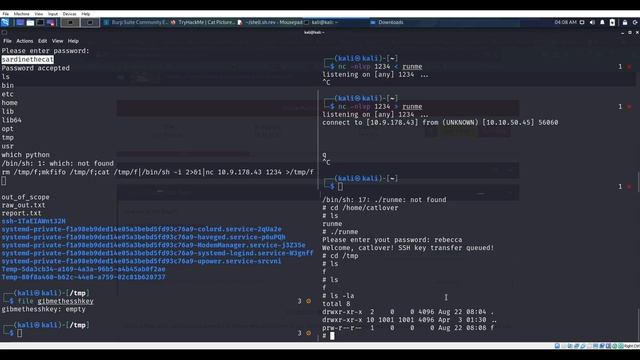Click the VirtualBox Right Ctrl host key indicator
The width and height of the screenshot is (640, 360).
point(631,346)
